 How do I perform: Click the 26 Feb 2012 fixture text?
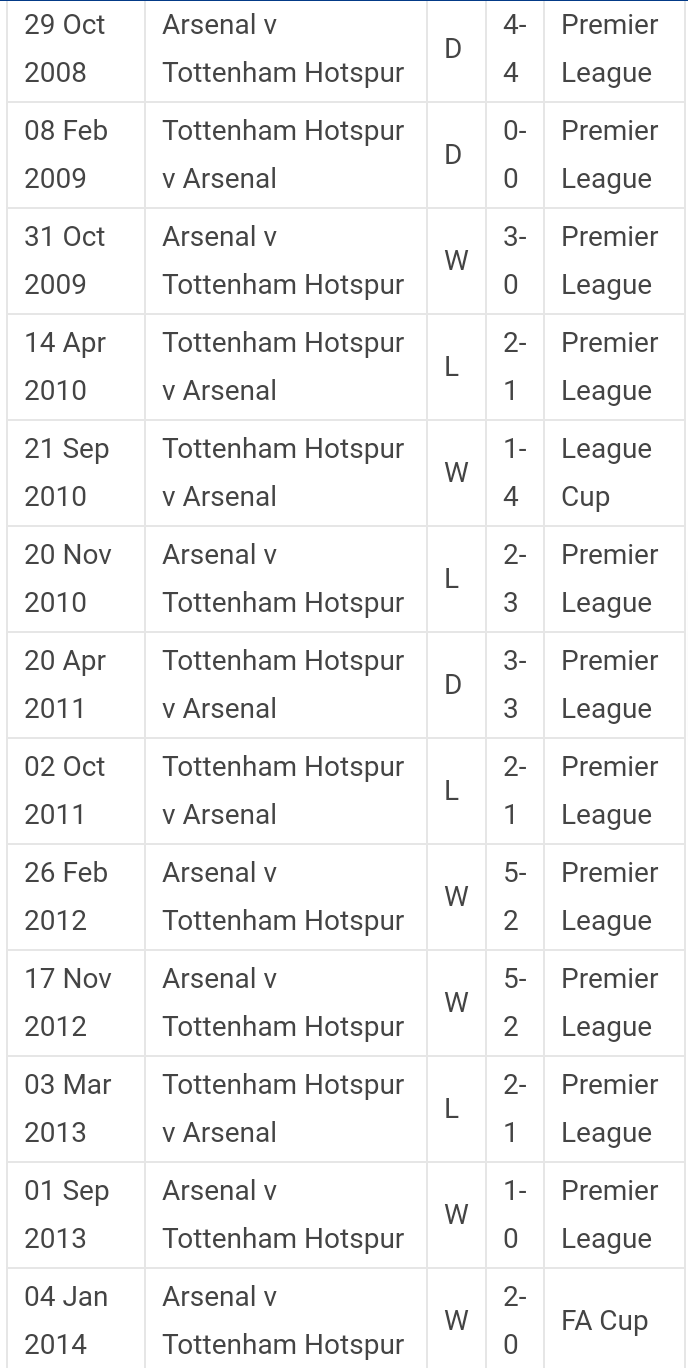pyautogui.click(x=283, y=897)
